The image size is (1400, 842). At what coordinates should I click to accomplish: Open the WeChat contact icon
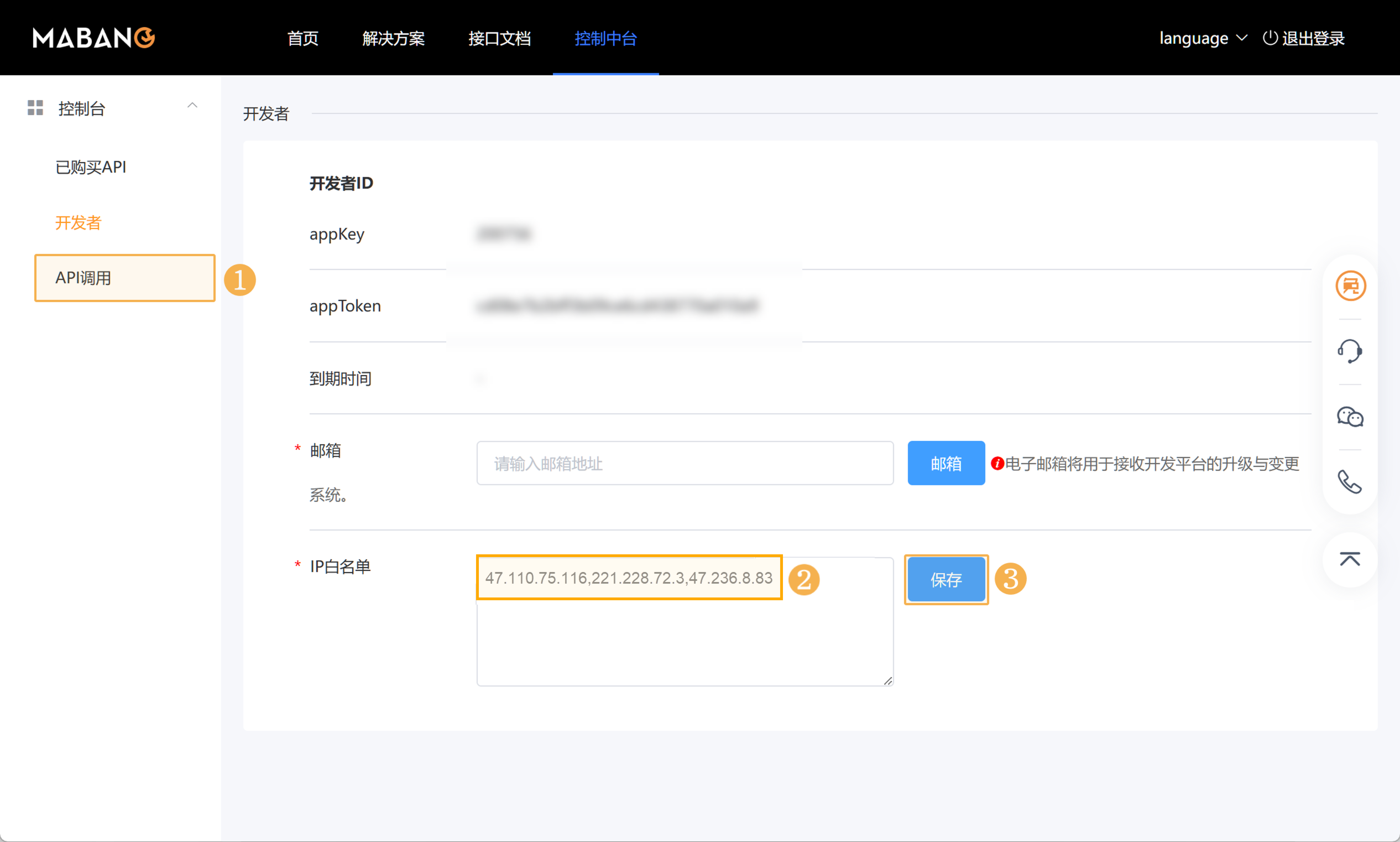(1350, 417)
